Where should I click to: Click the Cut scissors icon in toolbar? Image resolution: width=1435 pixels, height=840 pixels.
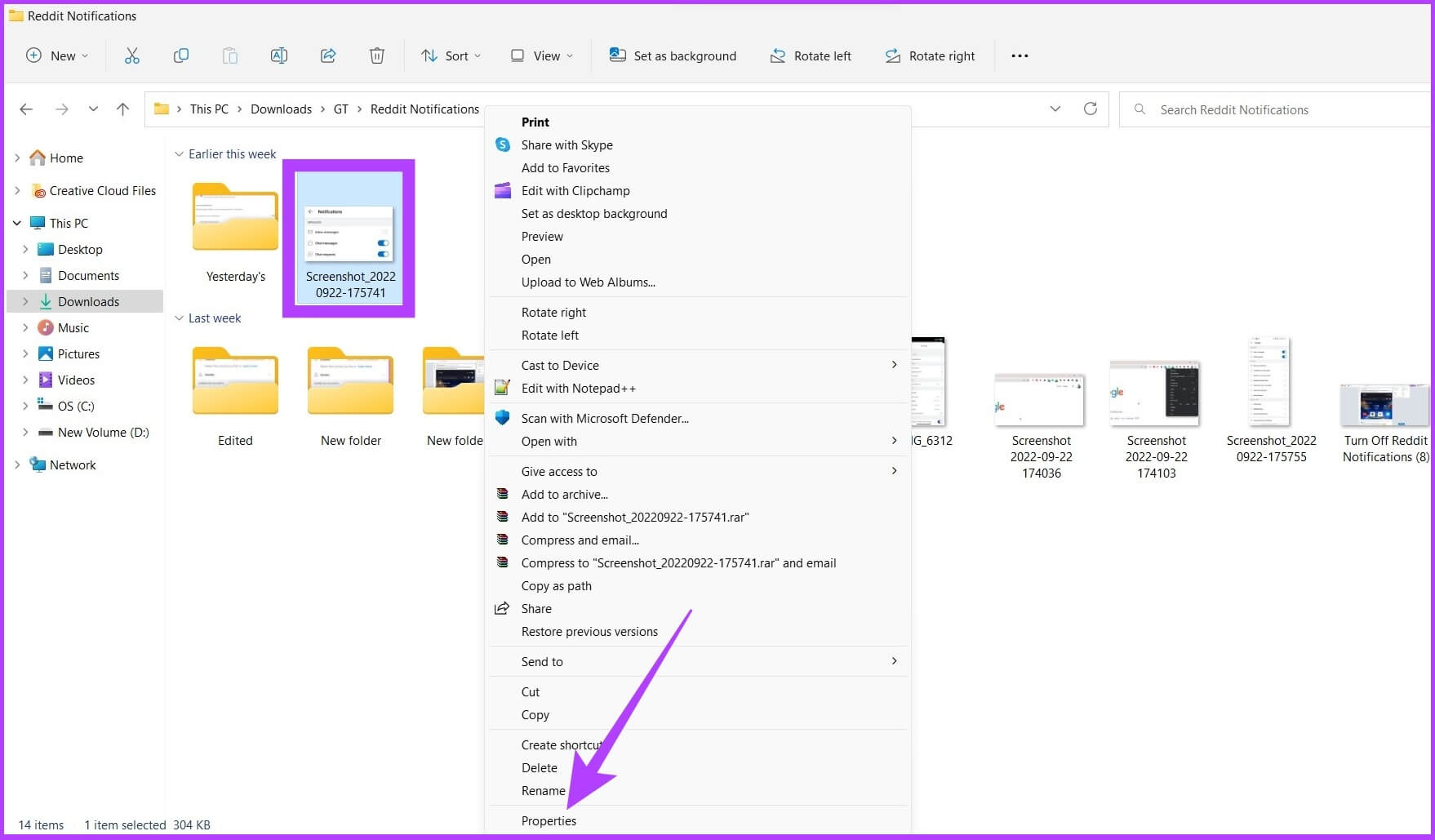[131, 56]
